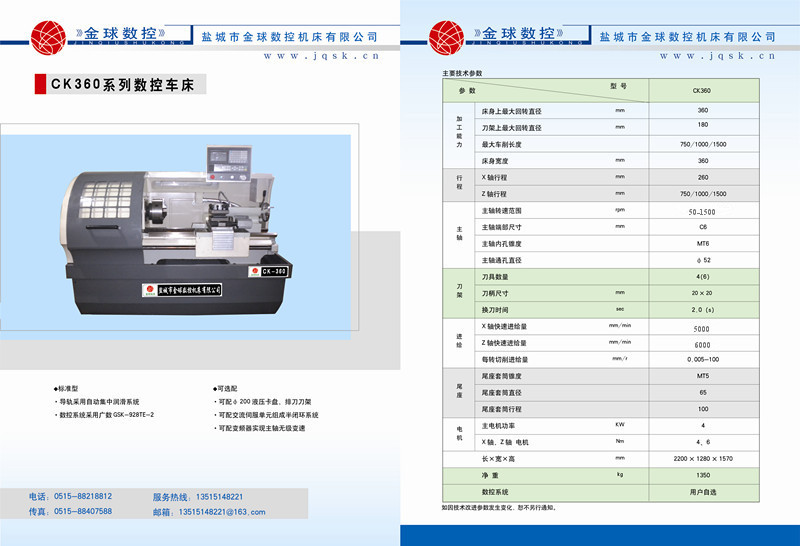Click the line 可配交流伺服单元组成半闭环系统
This screenshot has height=546, width=800.
tap(266, 415)
